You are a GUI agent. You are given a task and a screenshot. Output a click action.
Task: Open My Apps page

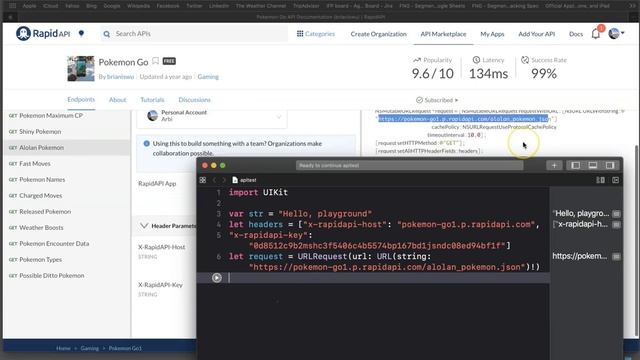pyautogui.click(x=492, y=34)
